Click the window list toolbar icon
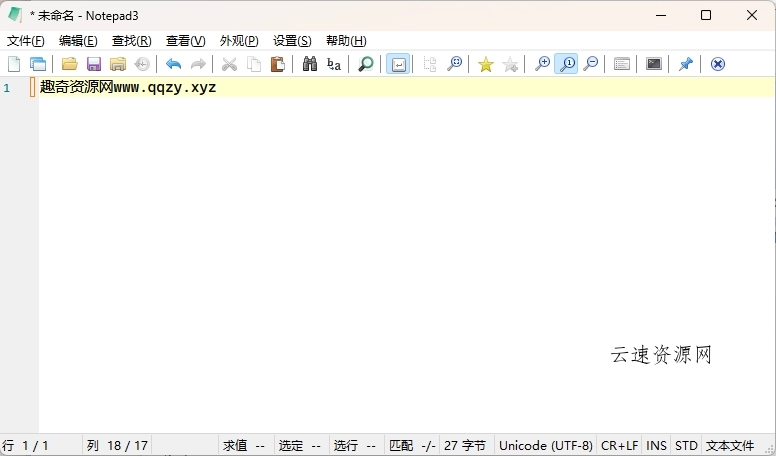Image resolution: width=776 pixels, height=456 pixels. pyautogui.click(x=622, y=64)
